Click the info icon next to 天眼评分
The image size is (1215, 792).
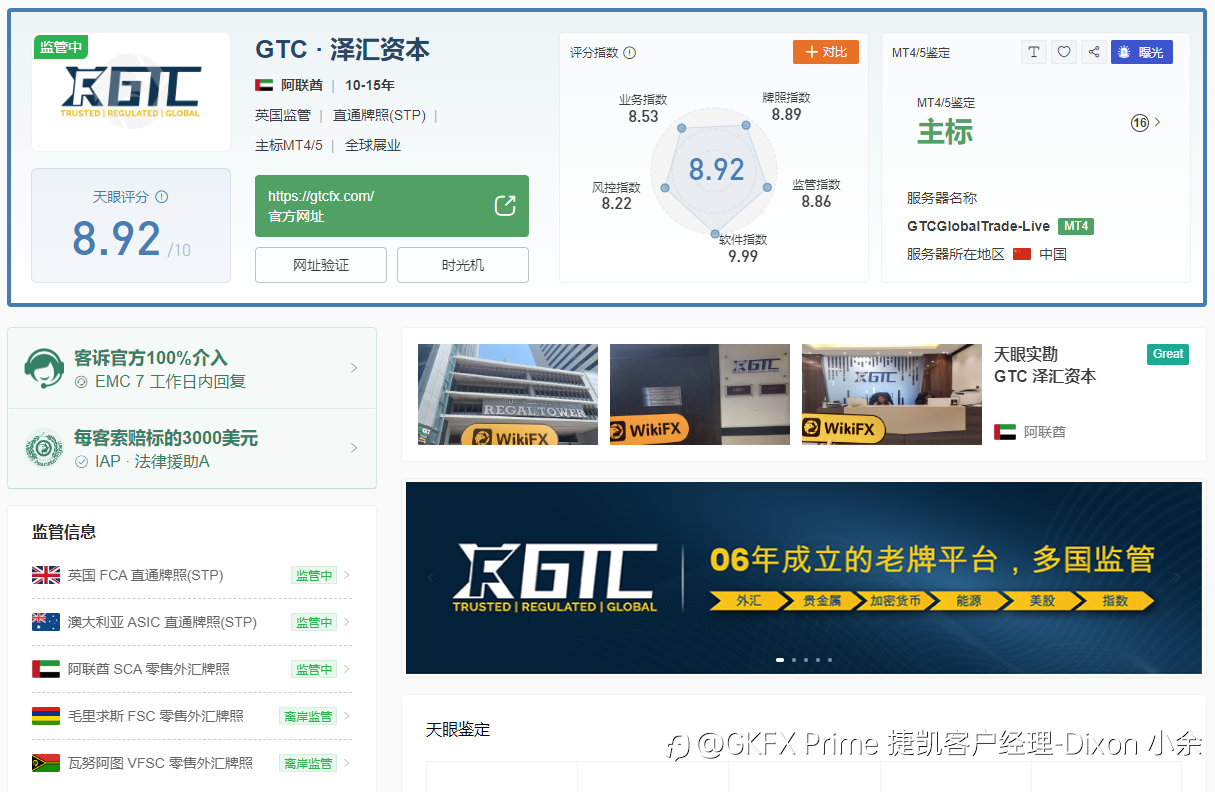[162, 197]
